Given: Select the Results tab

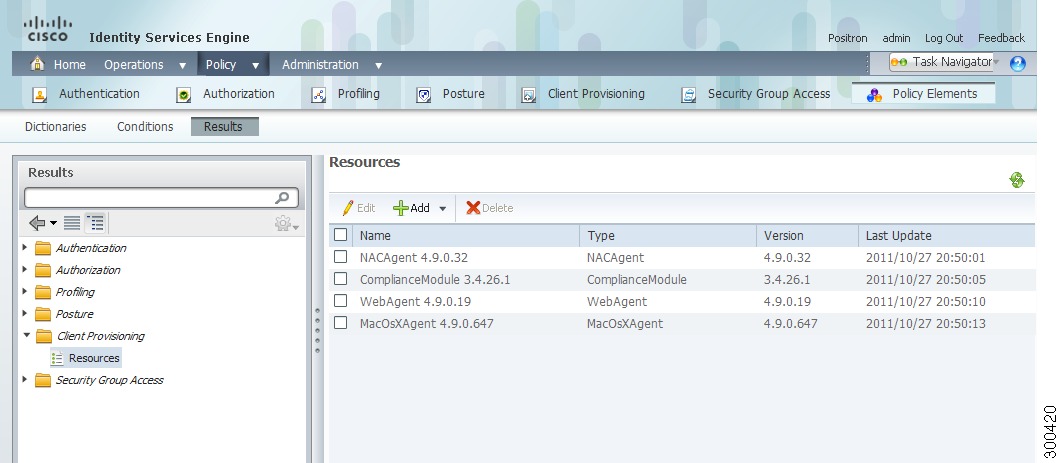Looking at the screenshot, I should [x=225, y=126].
